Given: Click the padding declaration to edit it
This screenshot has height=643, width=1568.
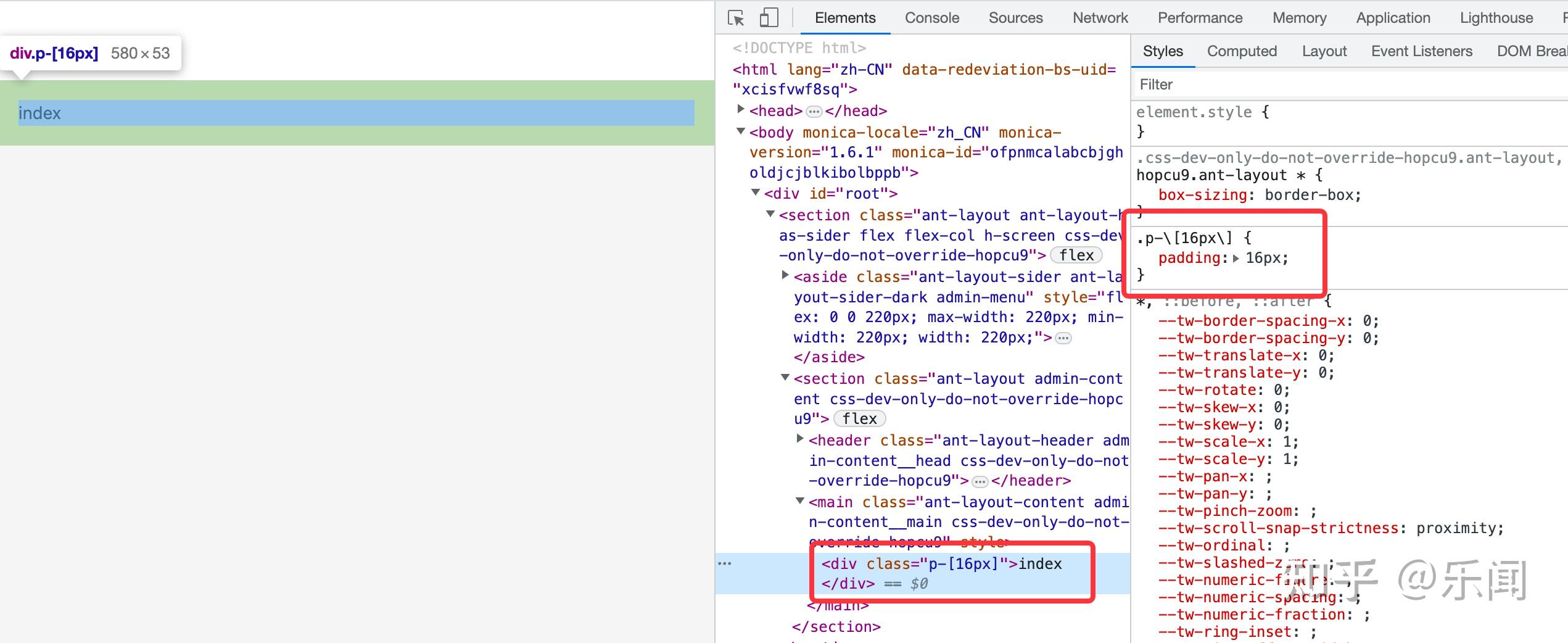Looking at the screenshot, I should tap(1189, 258).
